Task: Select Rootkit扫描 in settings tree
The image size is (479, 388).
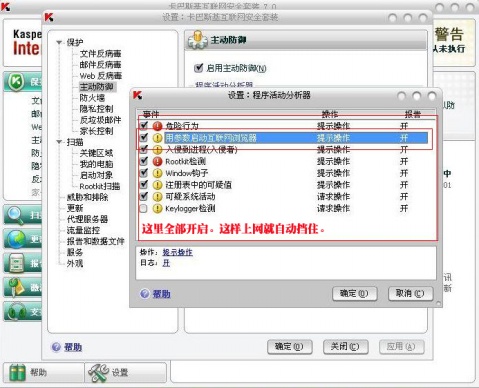Action: point(100,186)
